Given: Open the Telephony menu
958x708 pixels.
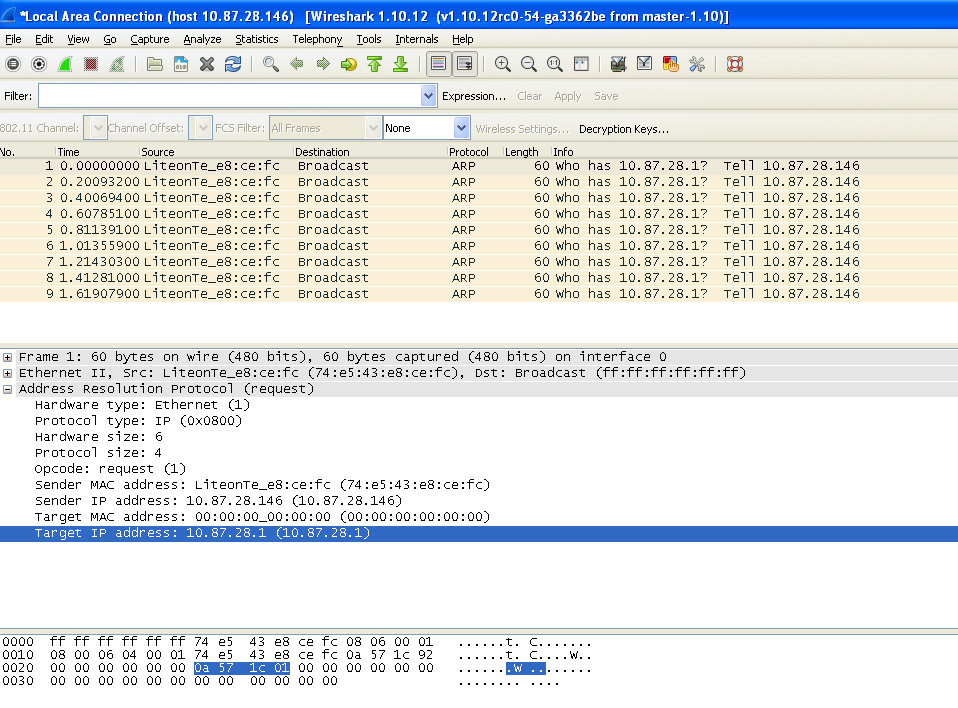Looking at the screenshot, I should click(317, 39).
